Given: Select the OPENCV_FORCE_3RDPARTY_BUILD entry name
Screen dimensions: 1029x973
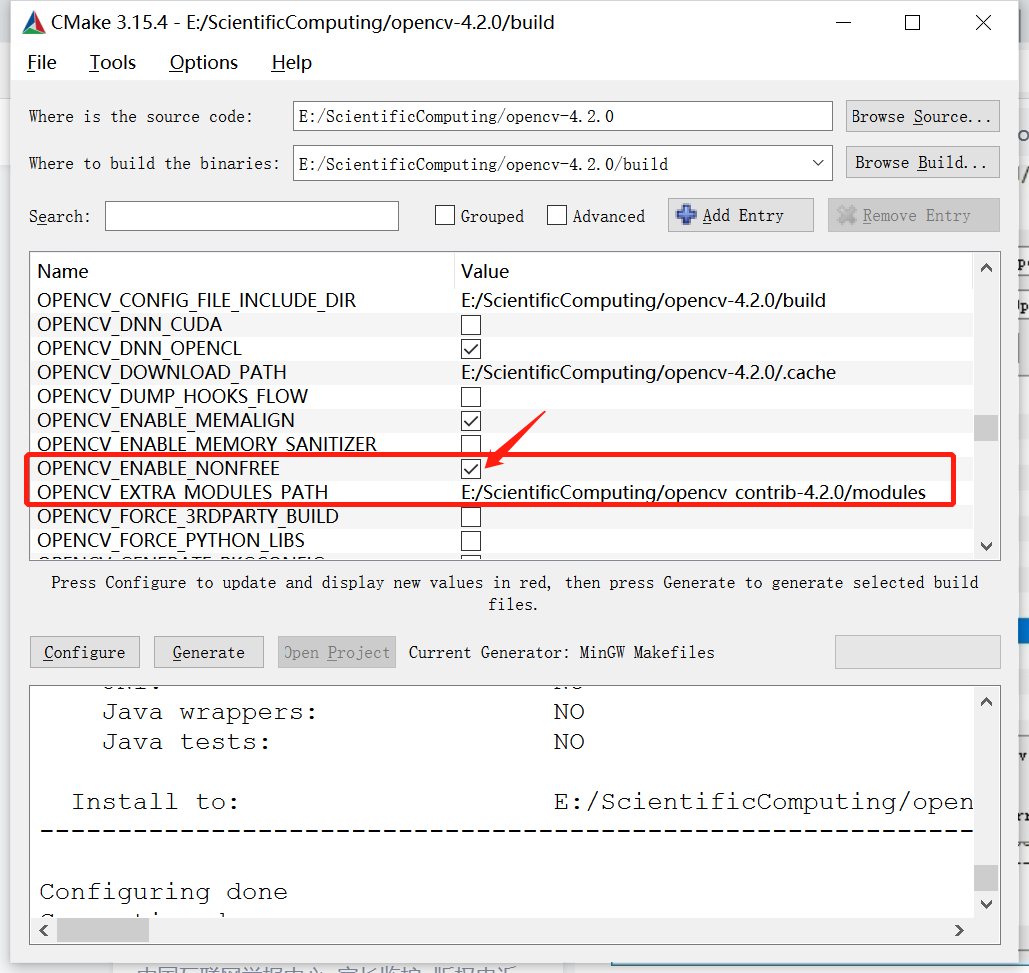Looking at the screenshot, I should pyautogui.click(x=188, y=517).
